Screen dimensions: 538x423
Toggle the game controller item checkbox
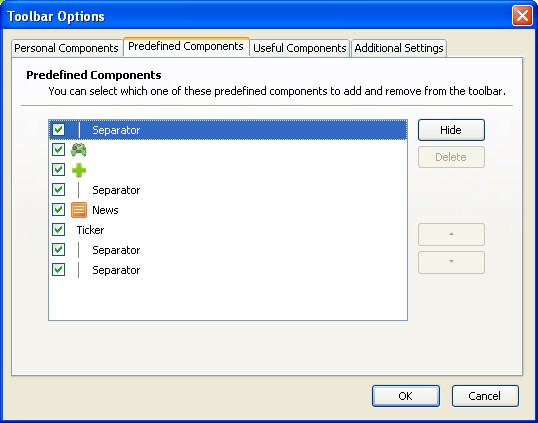(x=58, y=150)
